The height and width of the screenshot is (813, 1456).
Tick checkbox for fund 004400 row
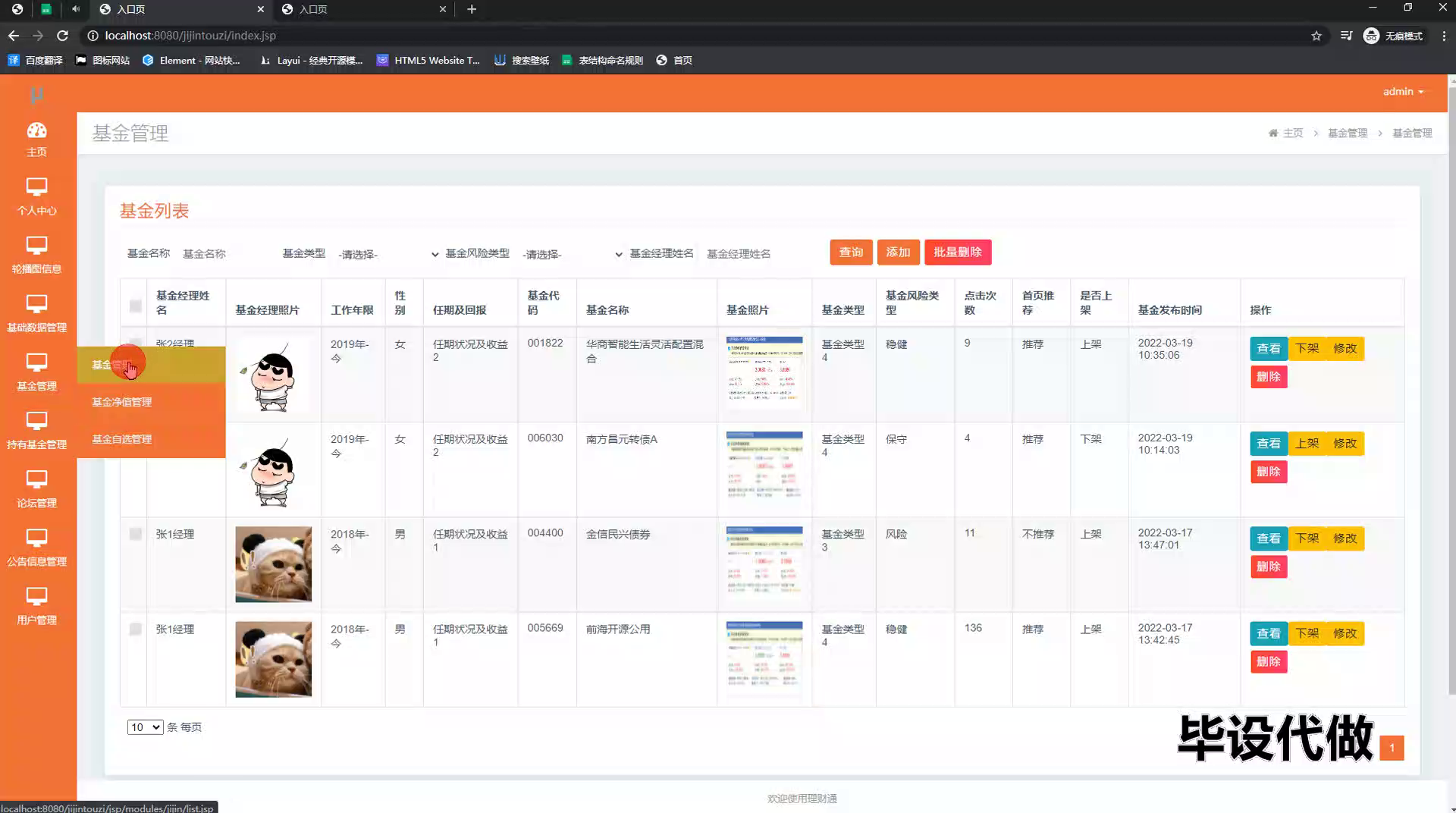[135, 534]
